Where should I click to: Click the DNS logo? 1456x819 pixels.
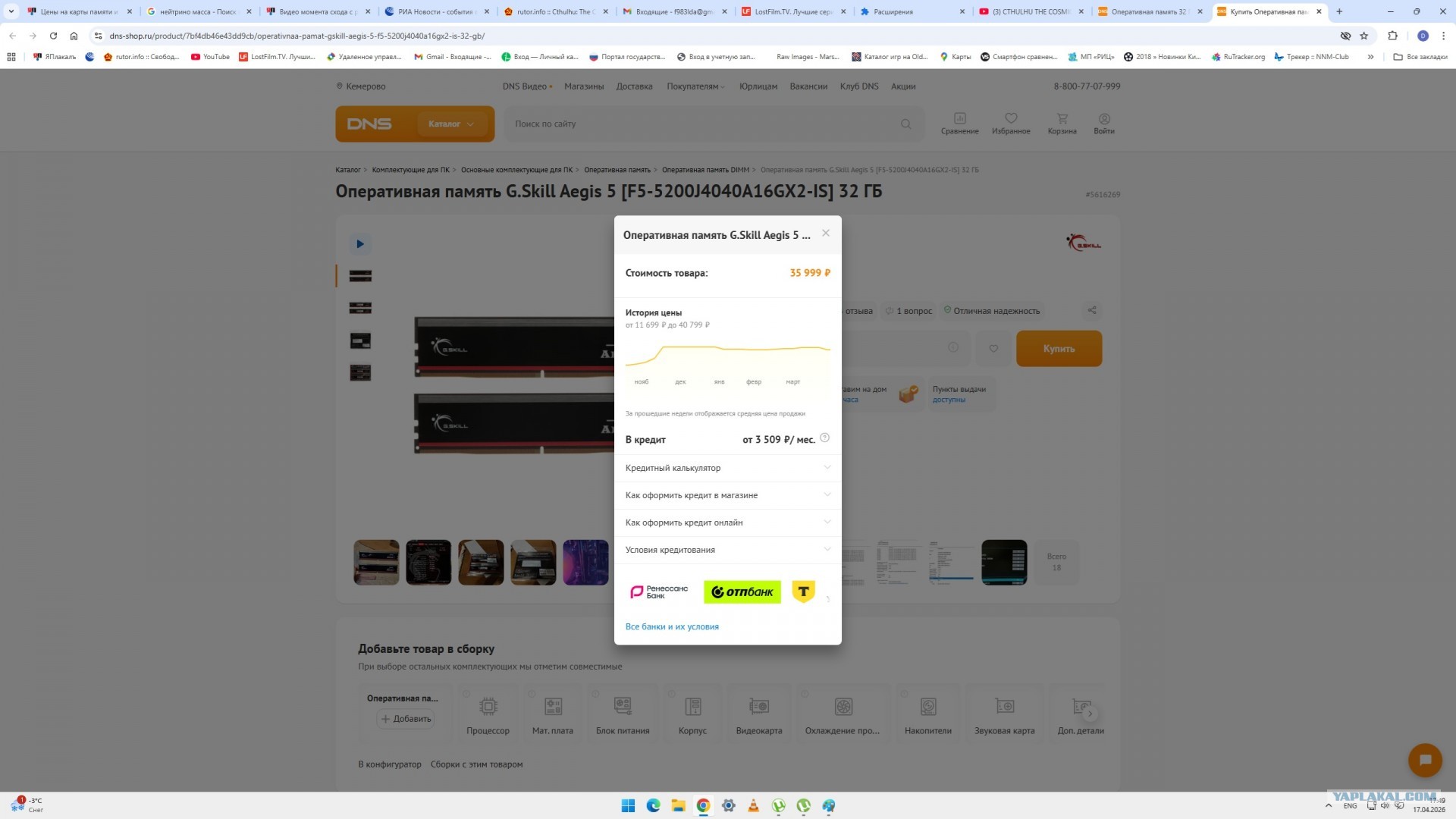pos(369,124)
